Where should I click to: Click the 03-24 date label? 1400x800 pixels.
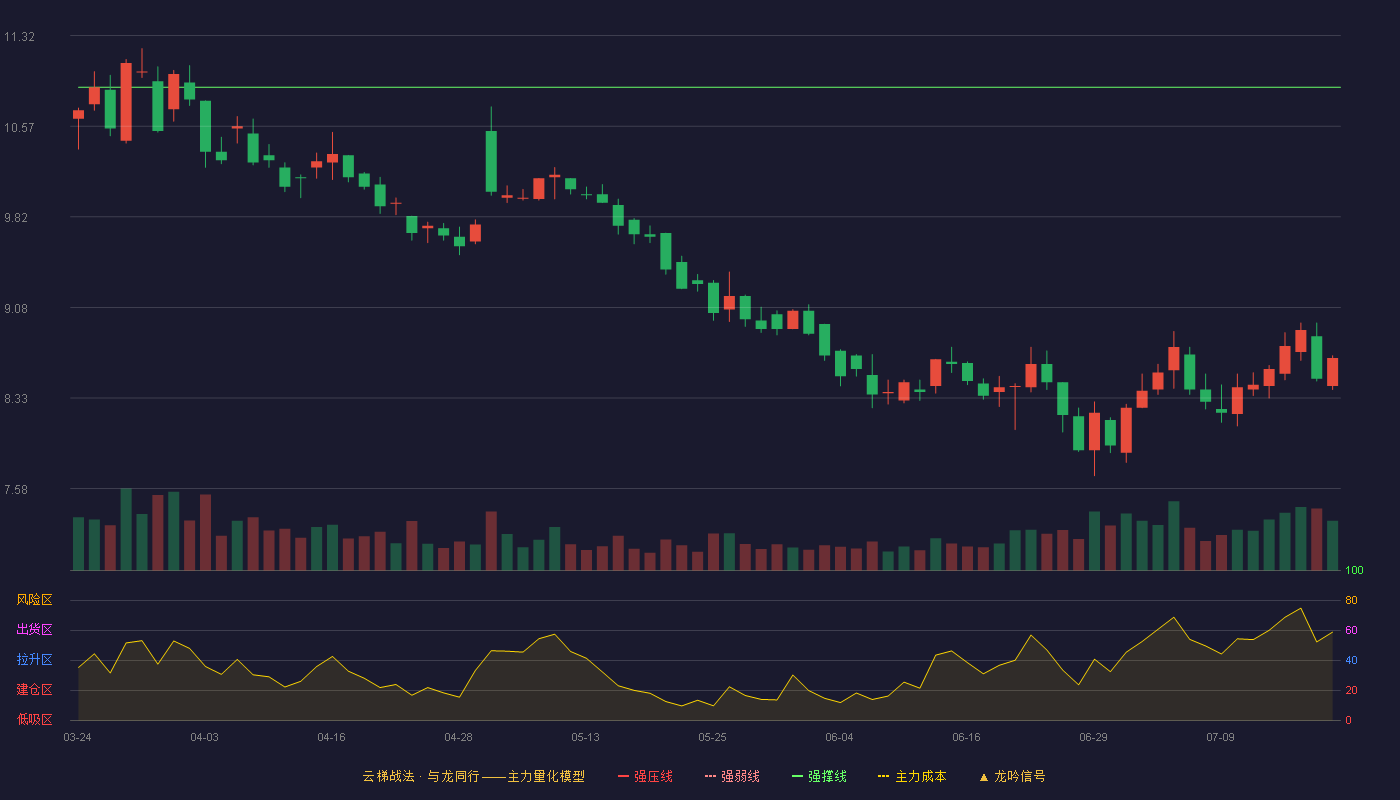point(77,737)
